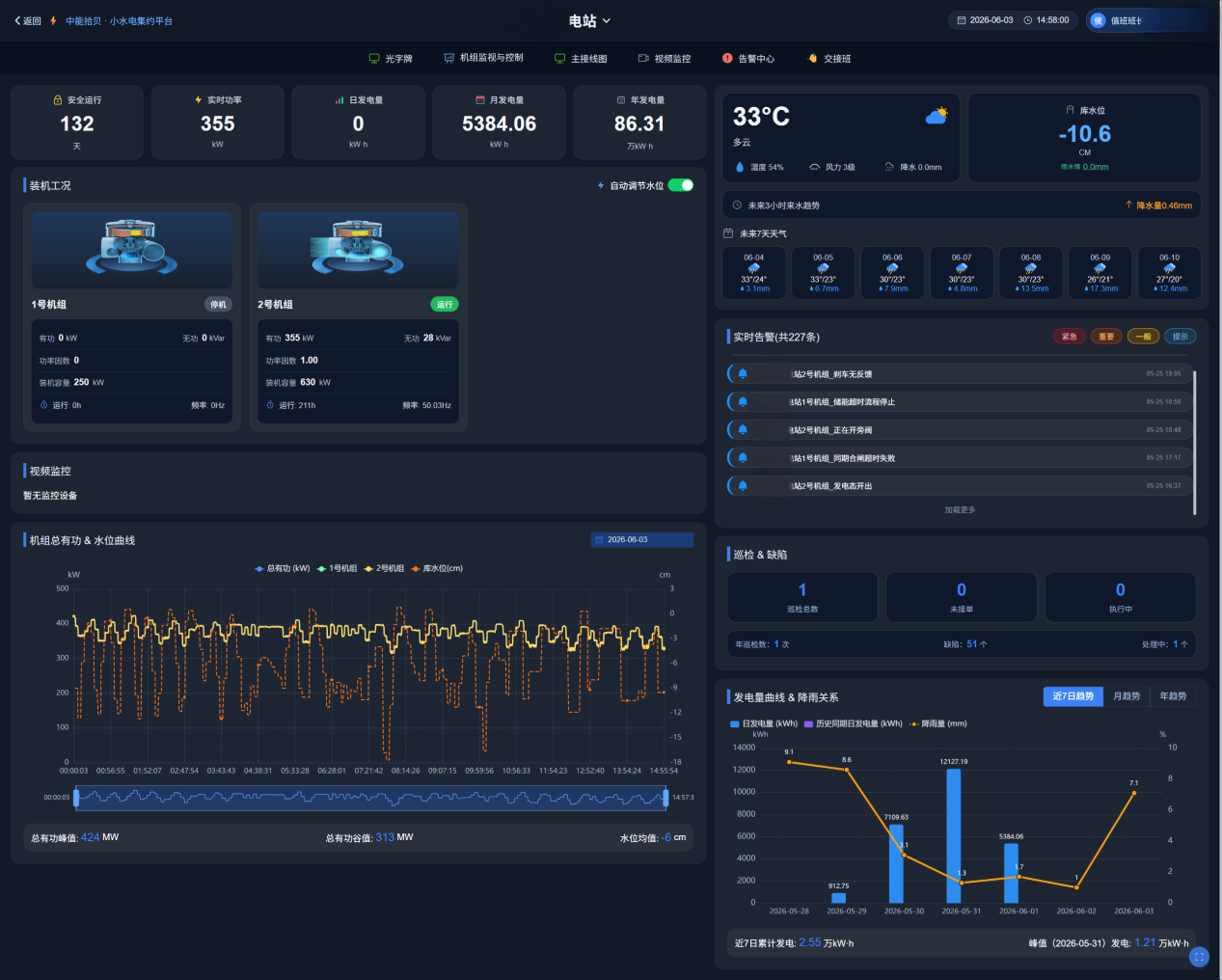The width and height of the screenshot is (1222, 980).
Task: Open the 光字牌 screen icon
Action: tap(374, 59)
